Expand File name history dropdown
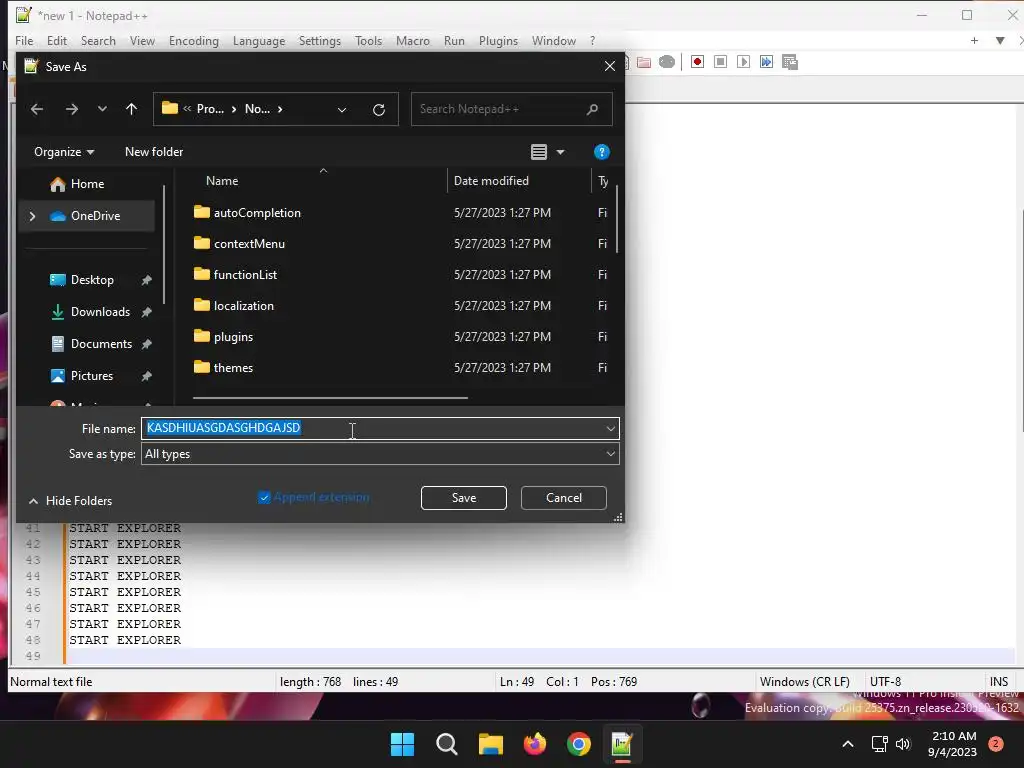Viewport: 1024px width, 768px height. tap(610, 429)
